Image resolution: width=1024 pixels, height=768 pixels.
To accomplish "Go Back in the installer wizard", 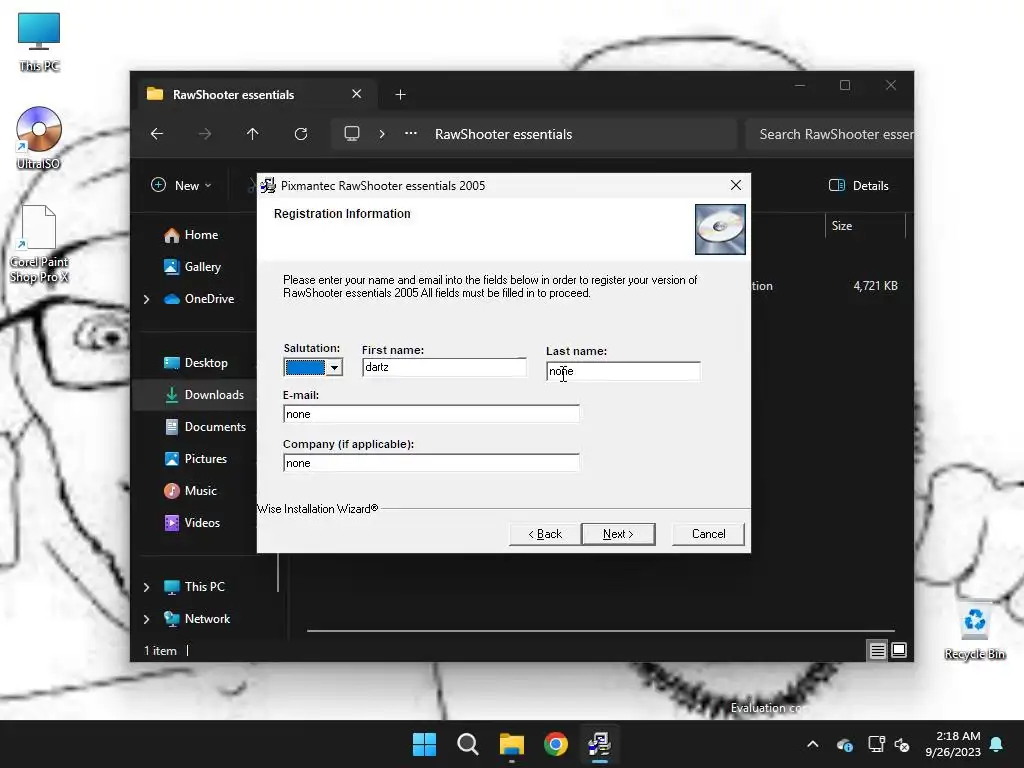I will [x=545, y=534].
